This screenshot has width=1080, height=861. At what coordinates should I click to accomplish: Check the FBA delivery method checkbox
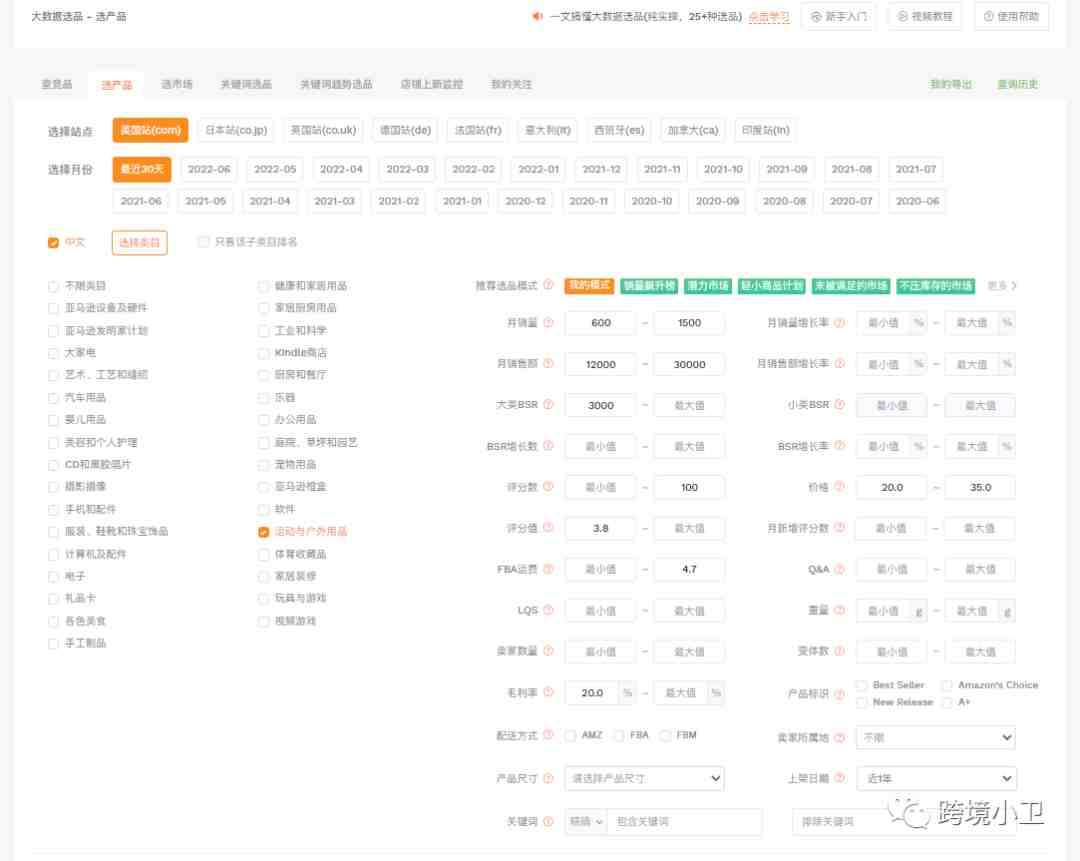click(x=619, y=736)
